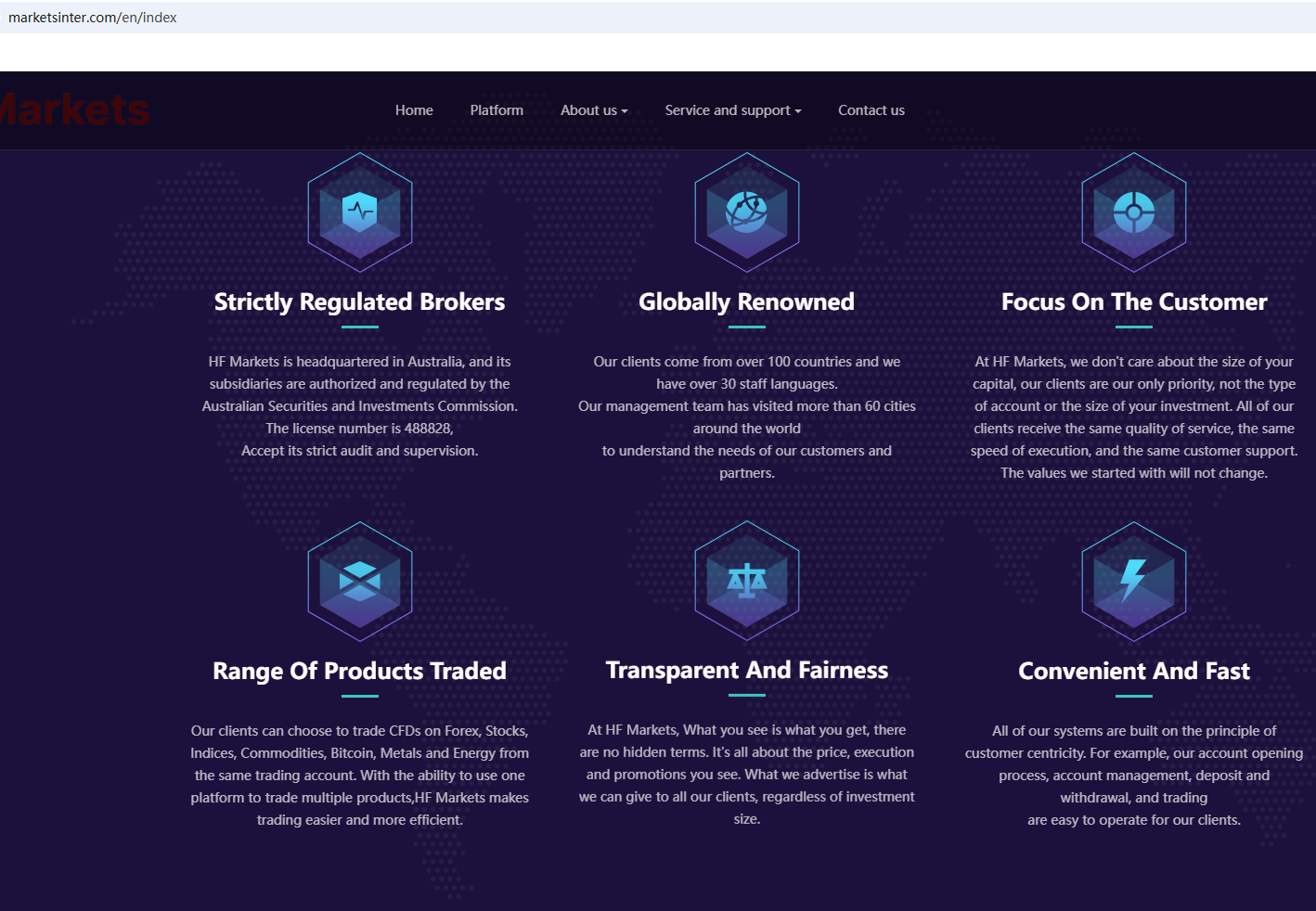Click the Strictly Regulated Brokers hexagon icon
This screenshot has width=1316, height=911.
[360, 212]
